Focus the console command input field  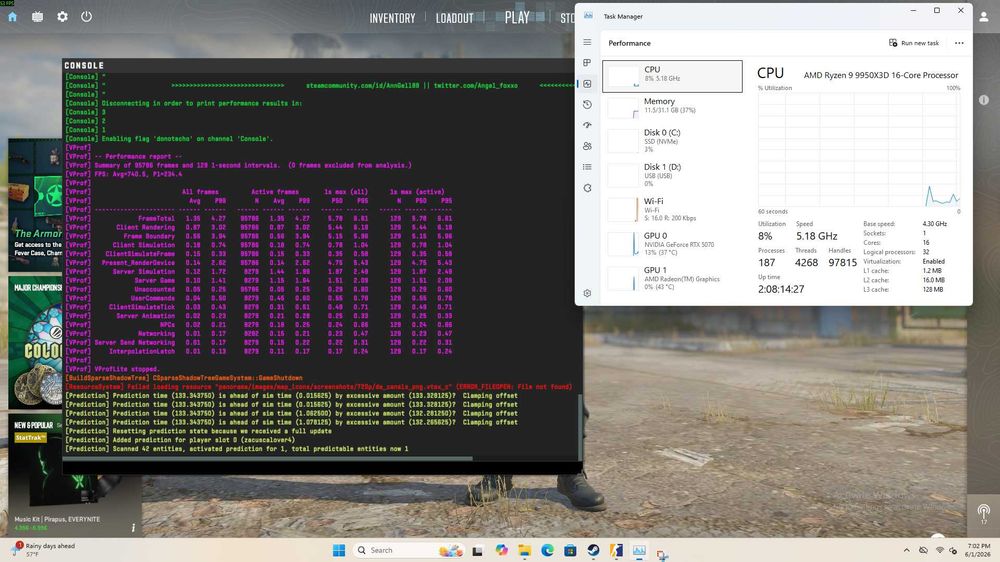(x=322, y=468)
